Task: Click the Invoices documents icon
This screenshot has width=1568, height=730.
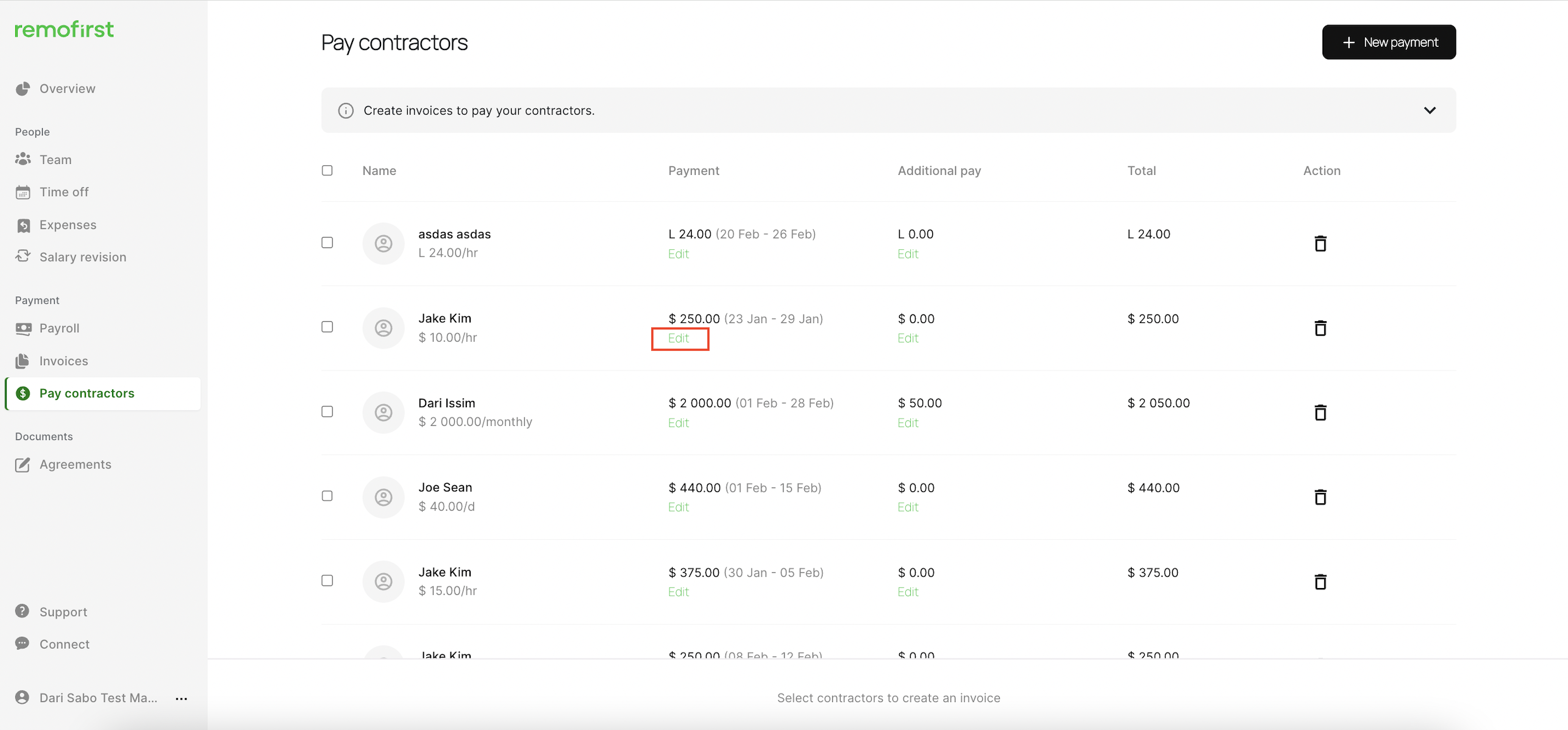Action: [23, 361]
